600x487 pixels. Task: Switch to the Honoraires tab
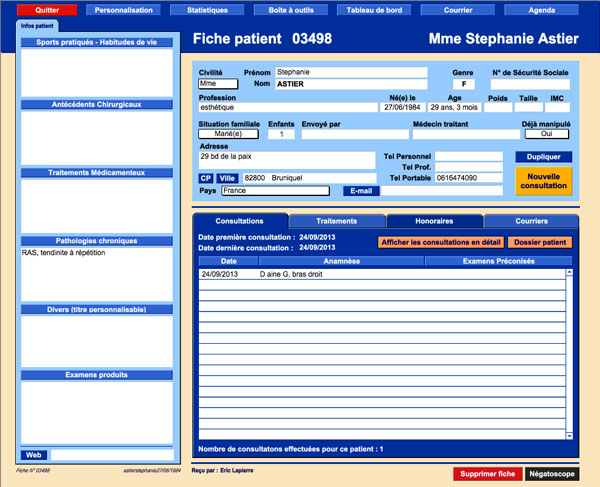433,220
